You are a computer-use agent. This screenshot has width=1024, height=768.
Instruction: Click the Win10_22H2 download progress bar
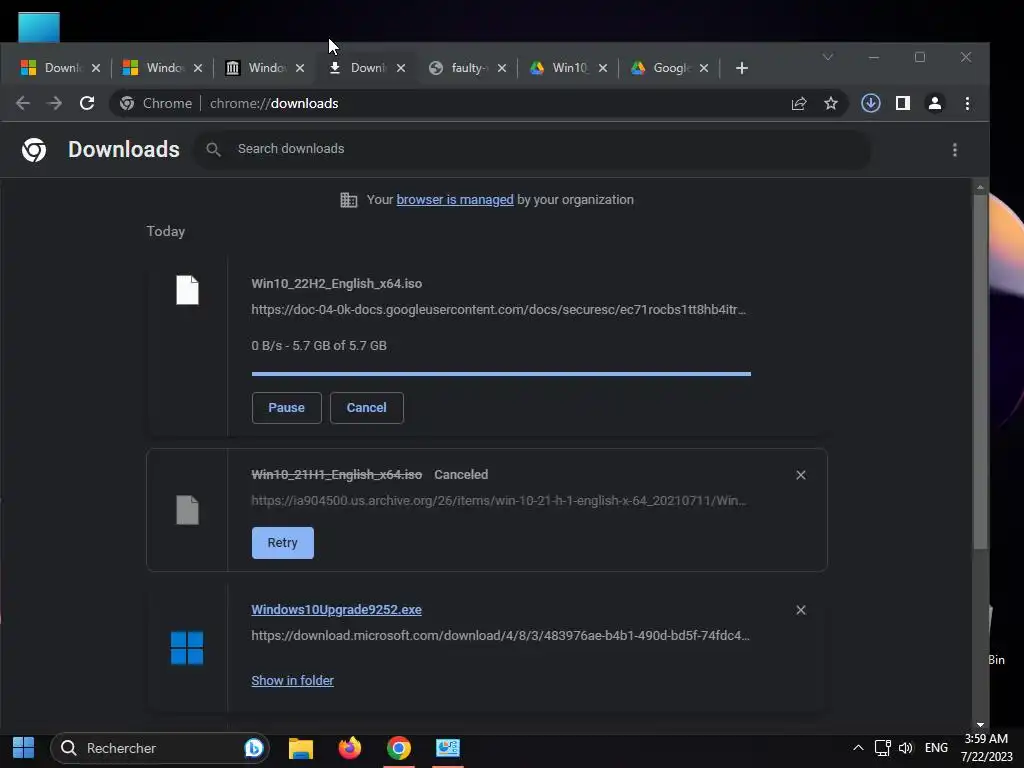(x=501, y=374)
